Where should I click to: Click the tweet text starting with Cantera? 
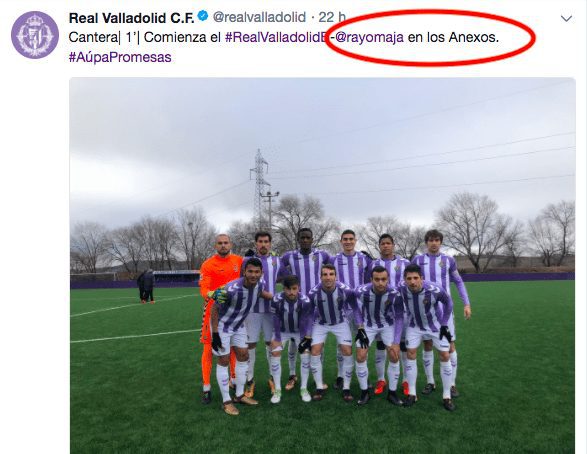pos(284,47)
